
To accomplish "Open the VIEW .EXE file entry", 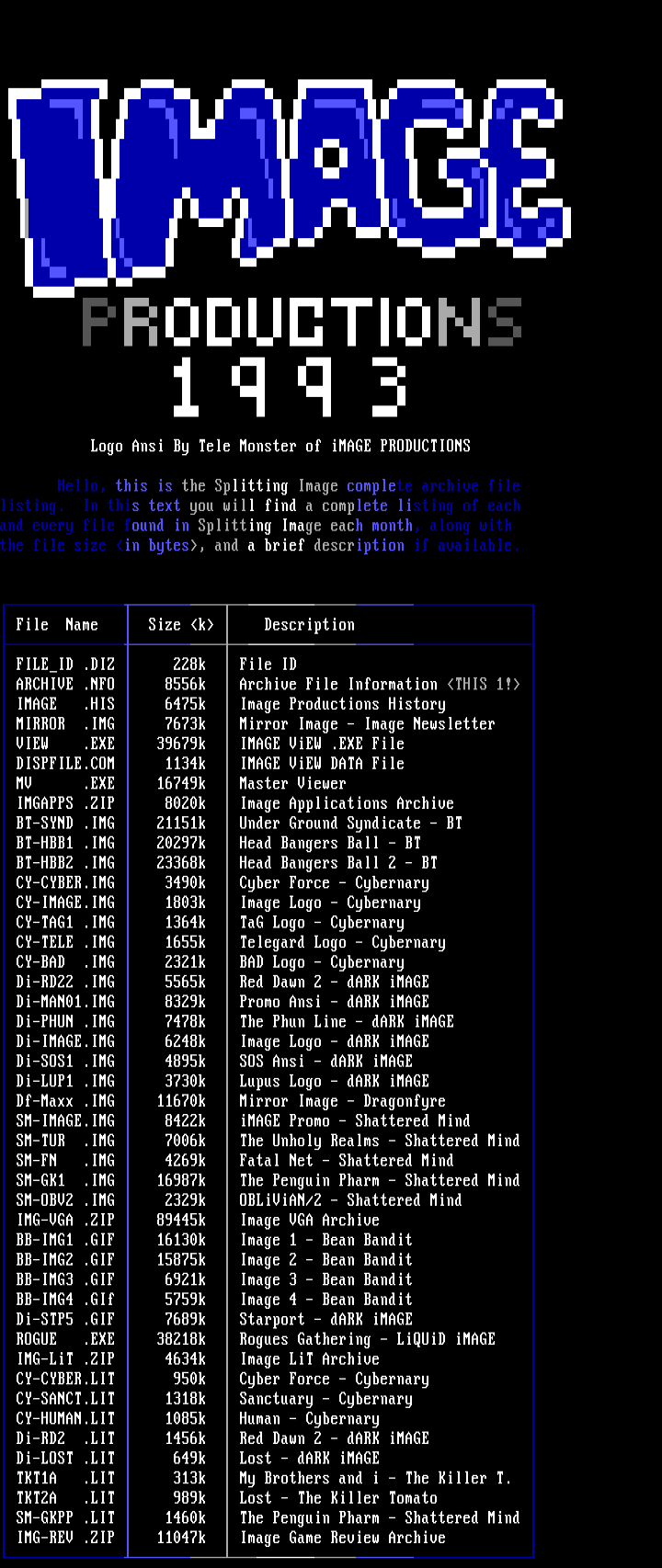I will [x=65, y=744].
